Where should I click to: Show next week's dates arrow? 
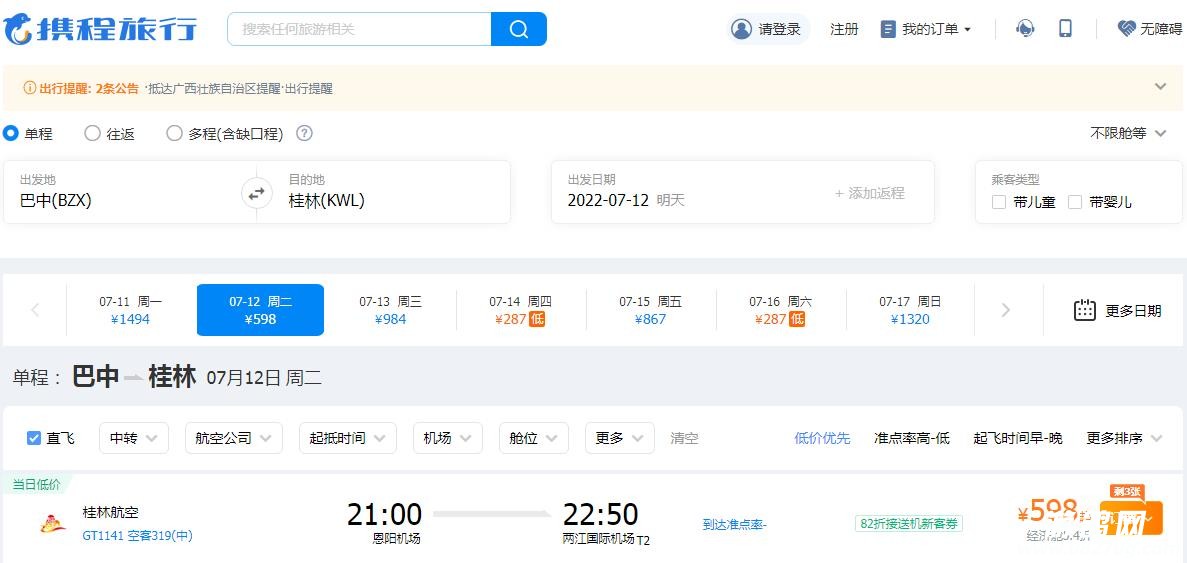(1005, 310)
